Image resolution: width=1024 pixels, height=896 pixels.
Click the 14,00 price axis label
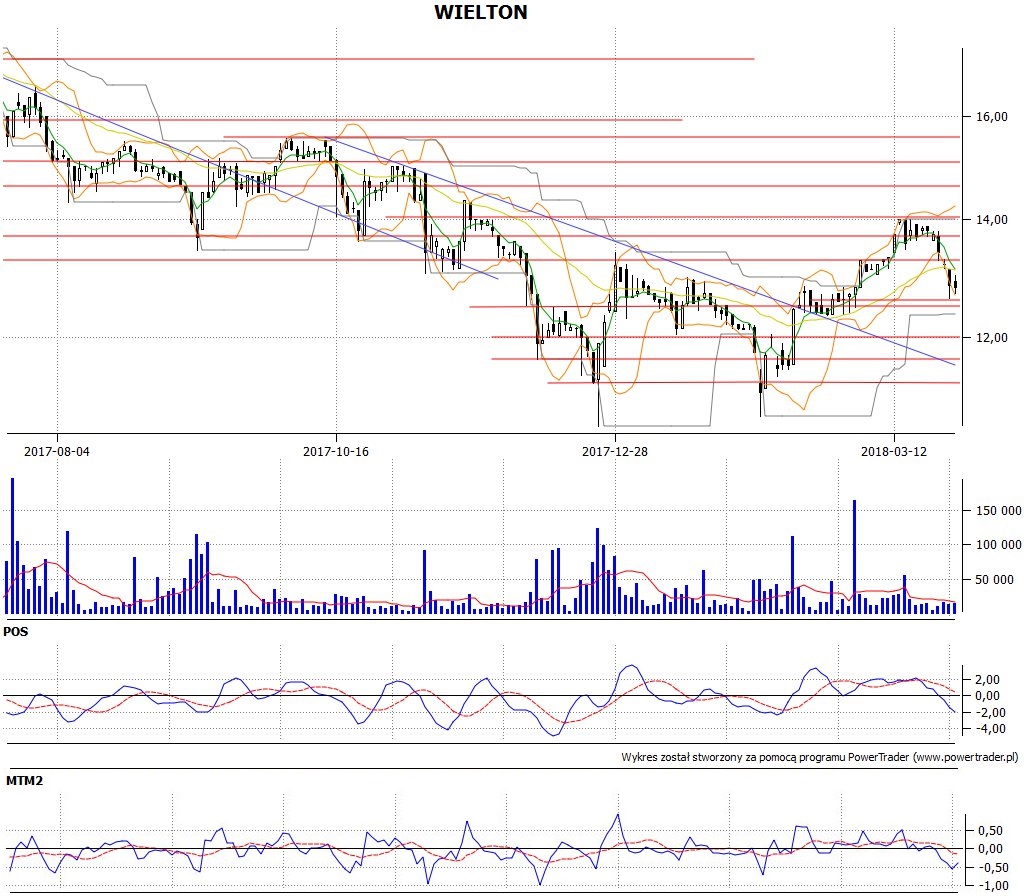click(992, 220)
